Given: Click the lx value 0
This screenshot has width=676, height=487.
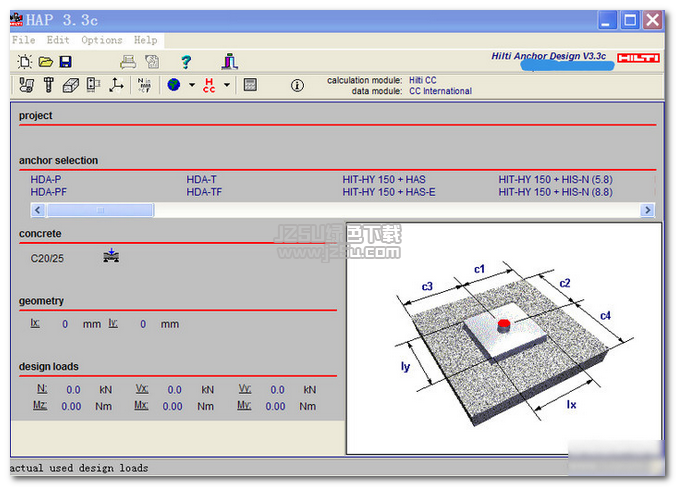Looking at the screenshot, I should 65,324.
